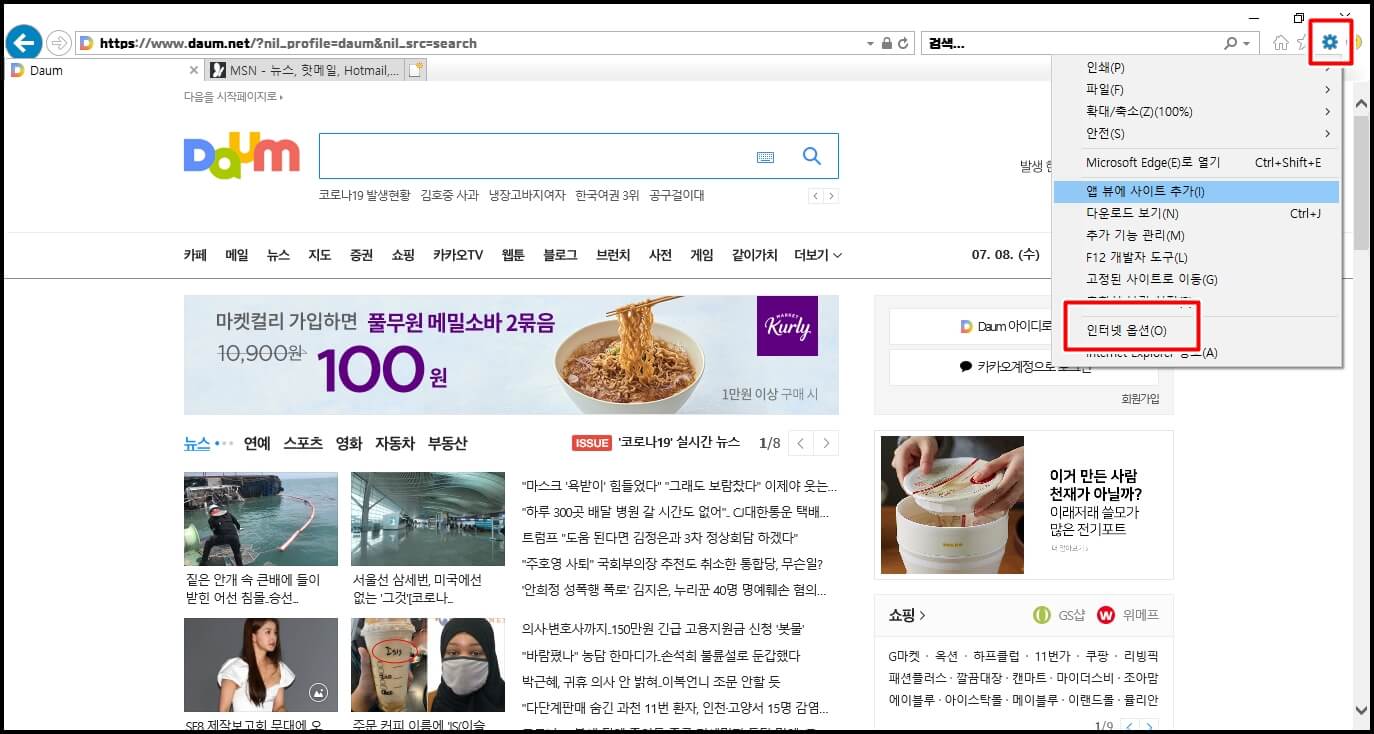Image resolution: width=1374 pixels, height=734 pixels.
Task: Open the gear Tools icon
Action: coord(1329,42)
